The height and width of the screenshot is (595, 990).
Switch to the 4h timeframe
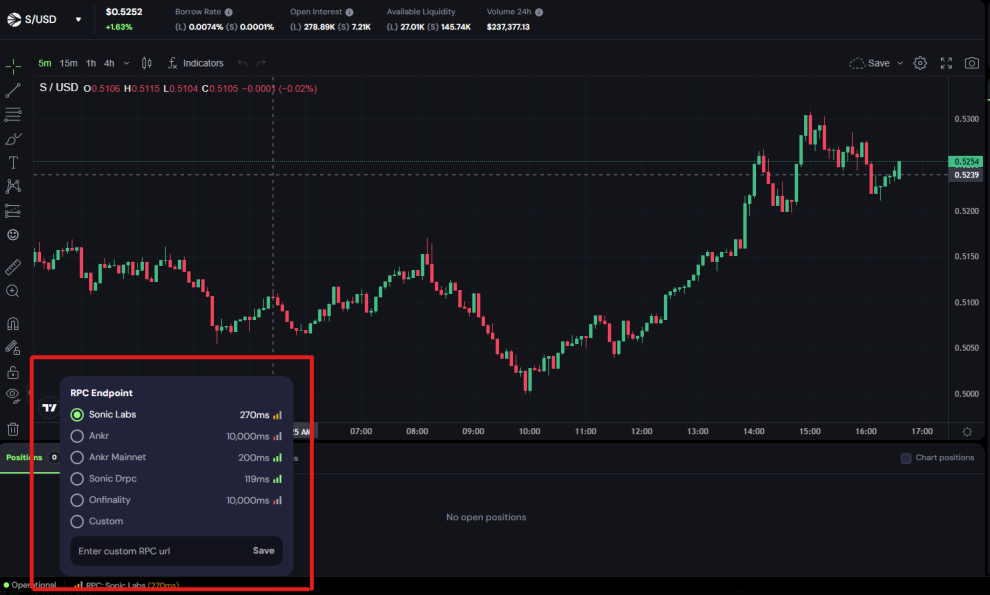[109, 63]
